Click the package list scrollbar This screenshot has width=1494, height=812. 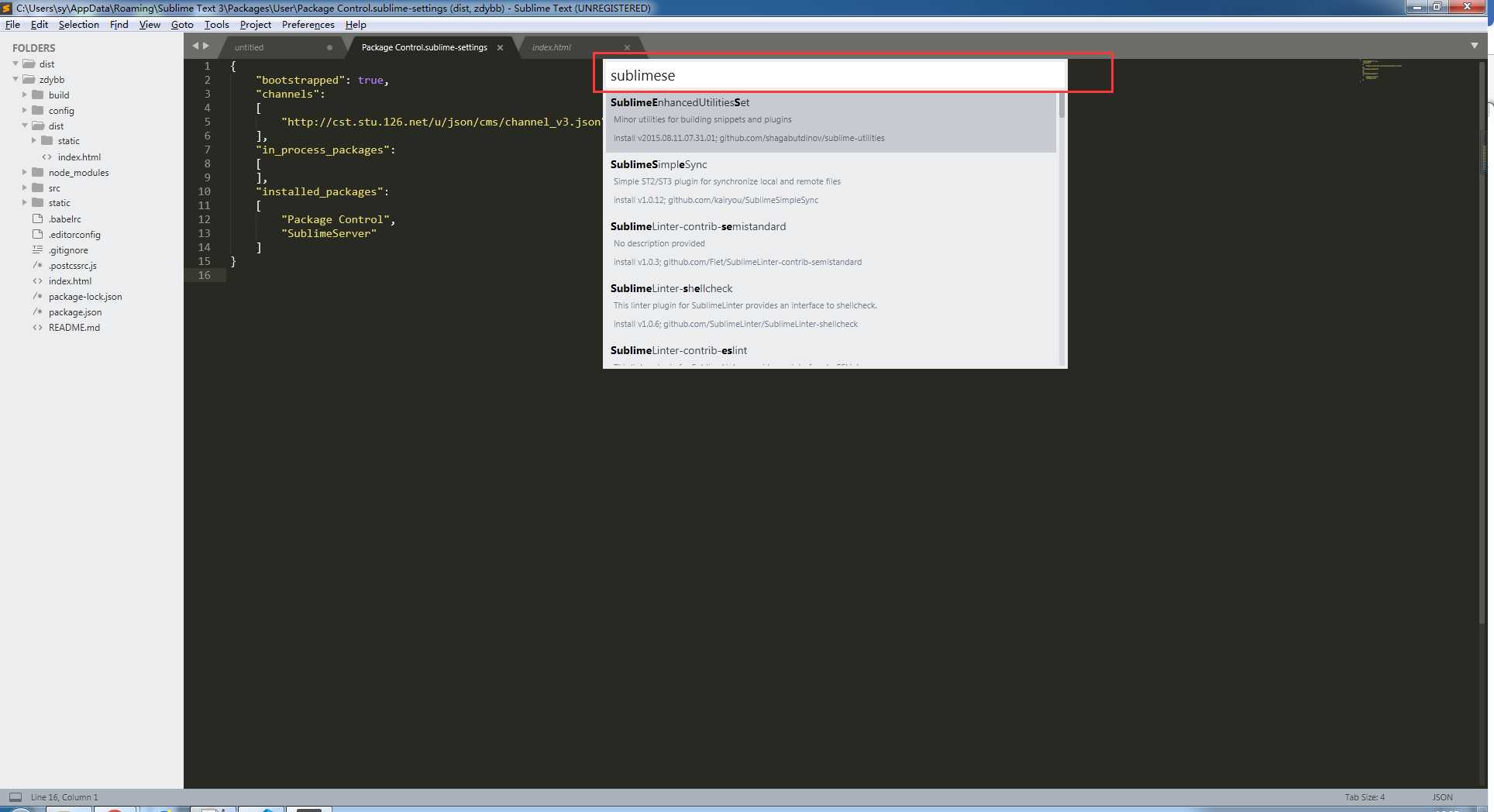[1062, 105]
